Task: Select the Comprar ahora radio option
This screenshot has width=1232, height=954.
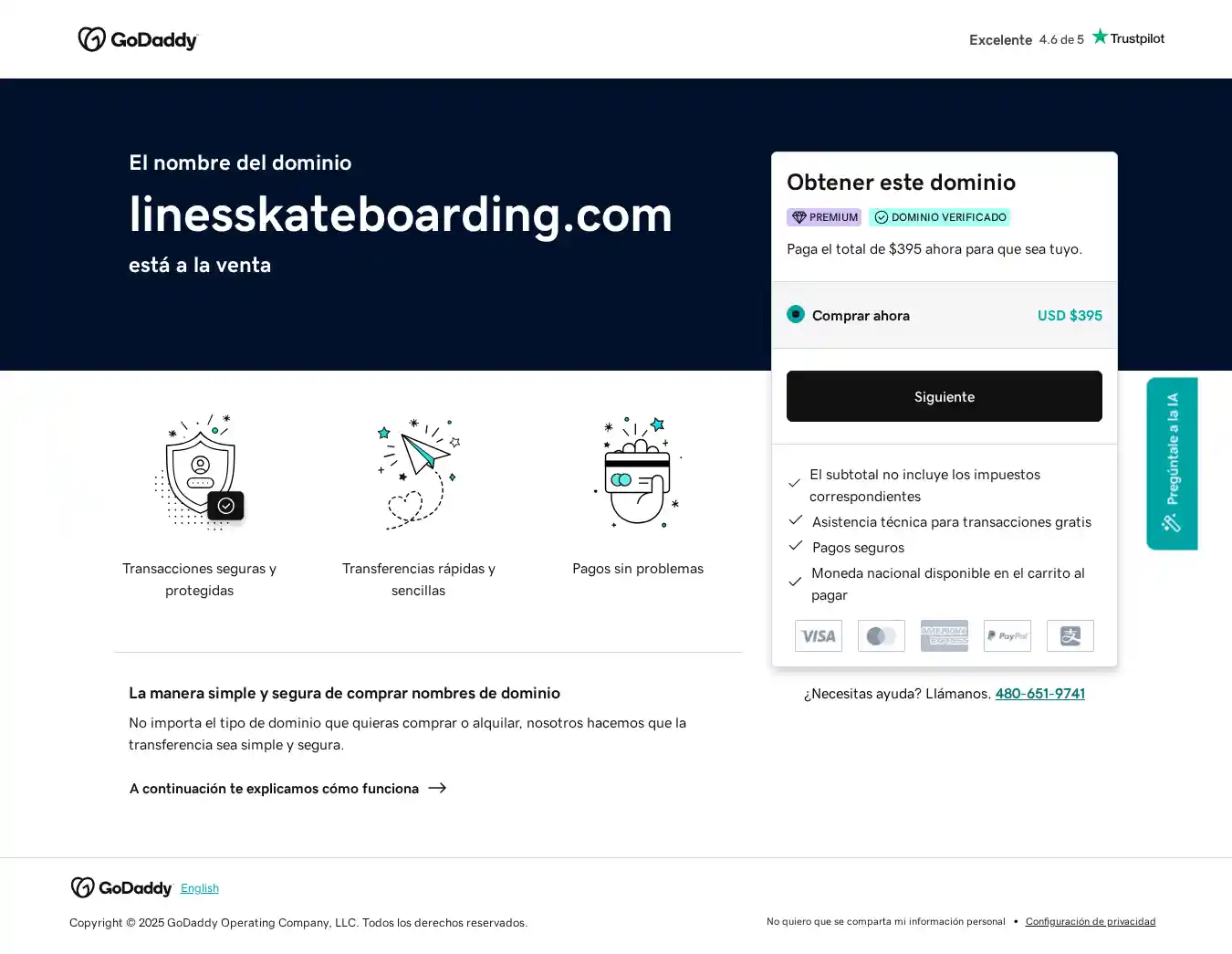Action: (796, 315)
